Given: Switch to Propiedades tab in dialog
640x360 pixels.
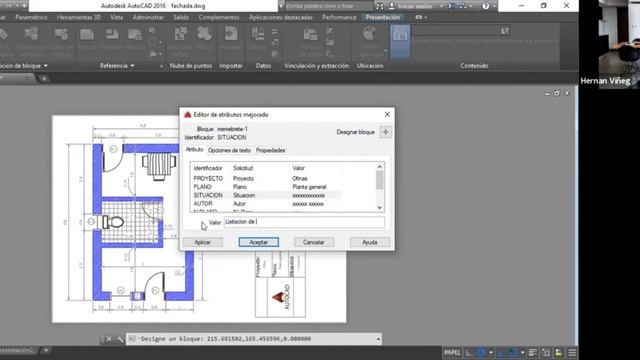Looking at the screenshot, I should (271, 150).
